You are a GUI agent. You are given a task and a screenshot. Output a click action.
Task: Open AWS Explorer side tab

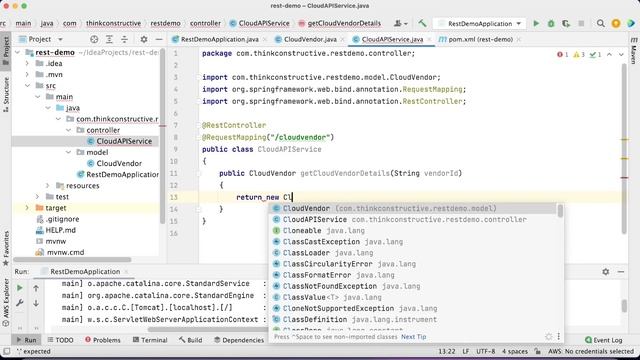coord(6,302)
